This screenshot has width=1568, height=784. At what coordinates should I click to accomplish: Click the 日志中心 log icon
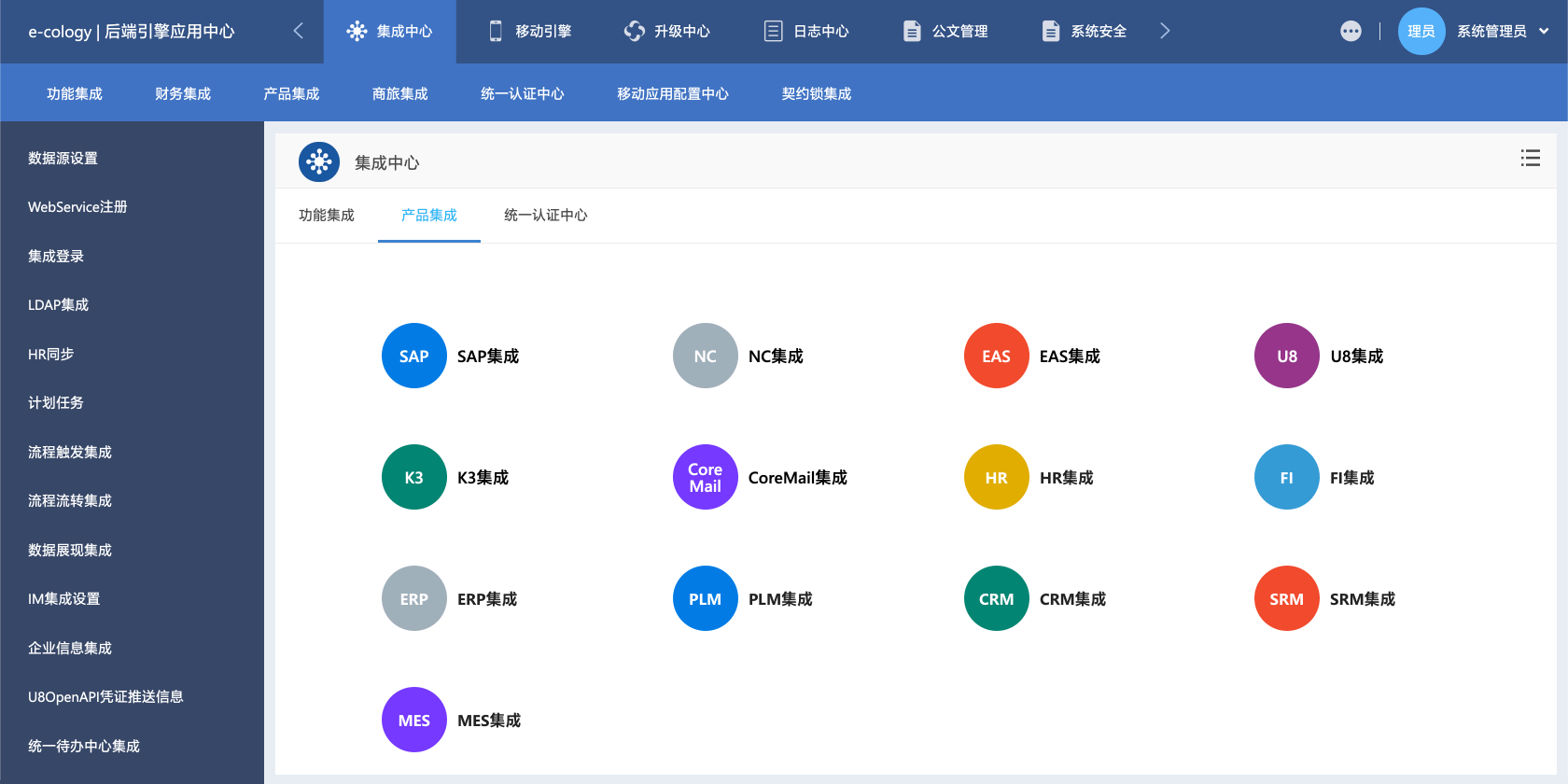click(774, 31)
